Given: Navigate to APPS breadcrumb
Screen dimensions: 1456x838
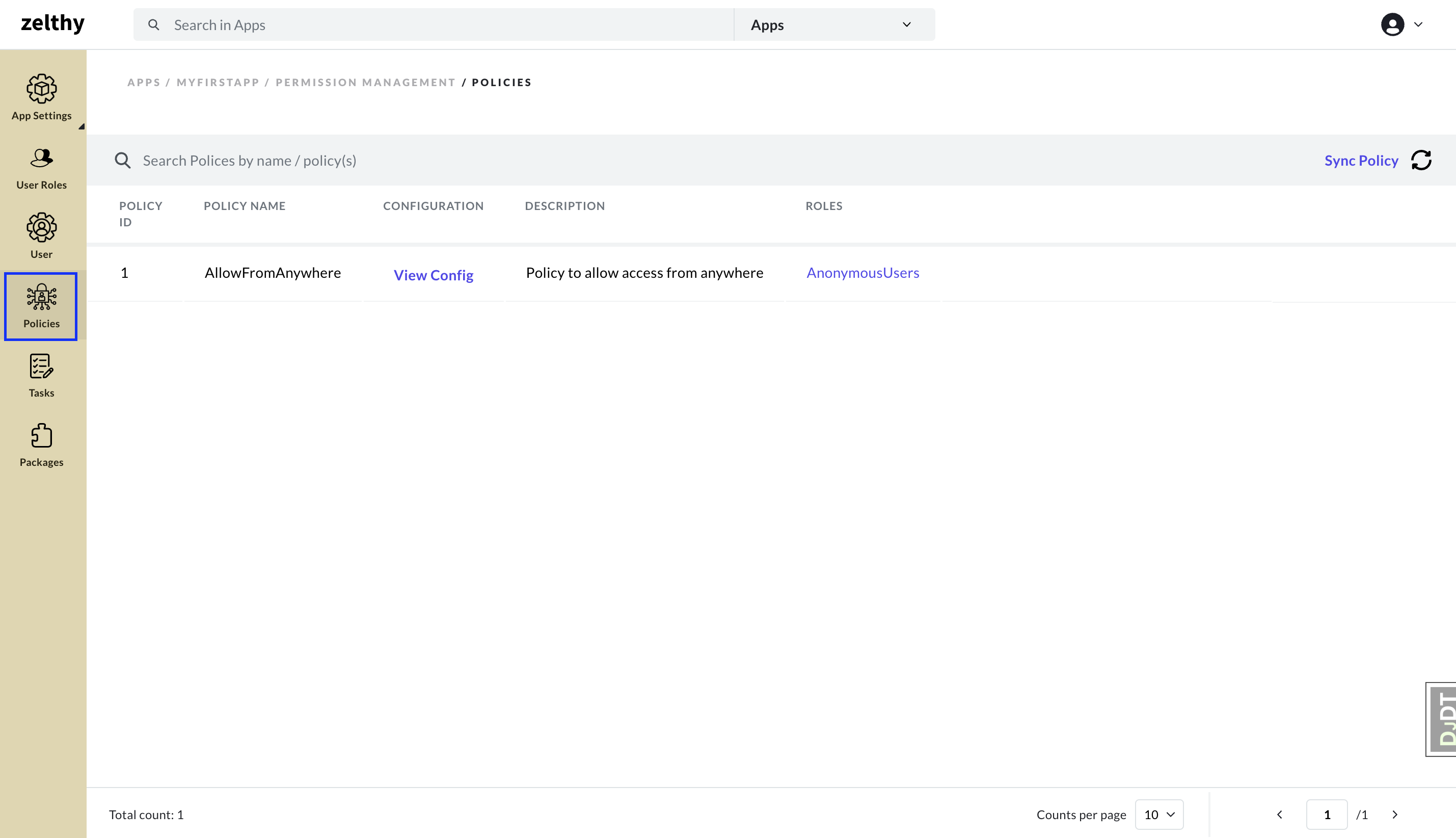Looking at the screenshot, I should coord(144,82).
